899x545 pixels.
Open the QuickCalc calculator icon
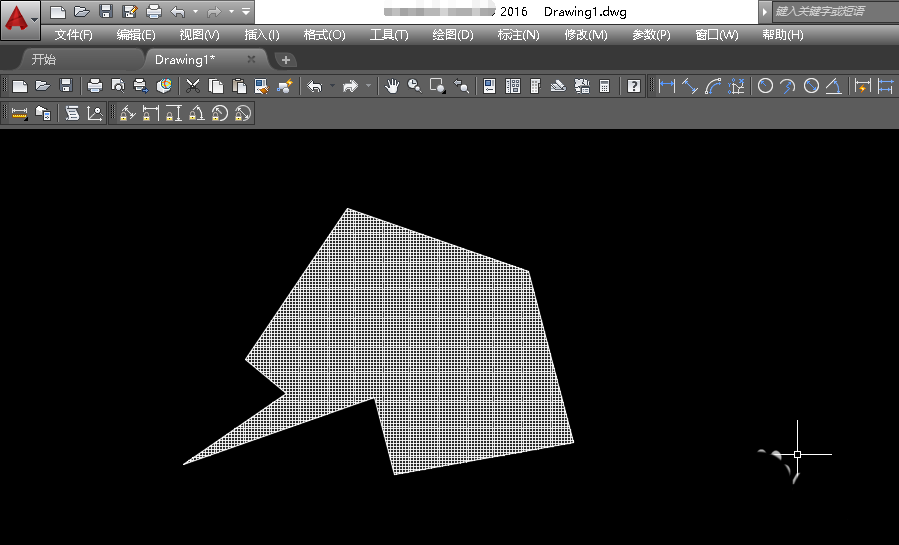click(604, 86)
